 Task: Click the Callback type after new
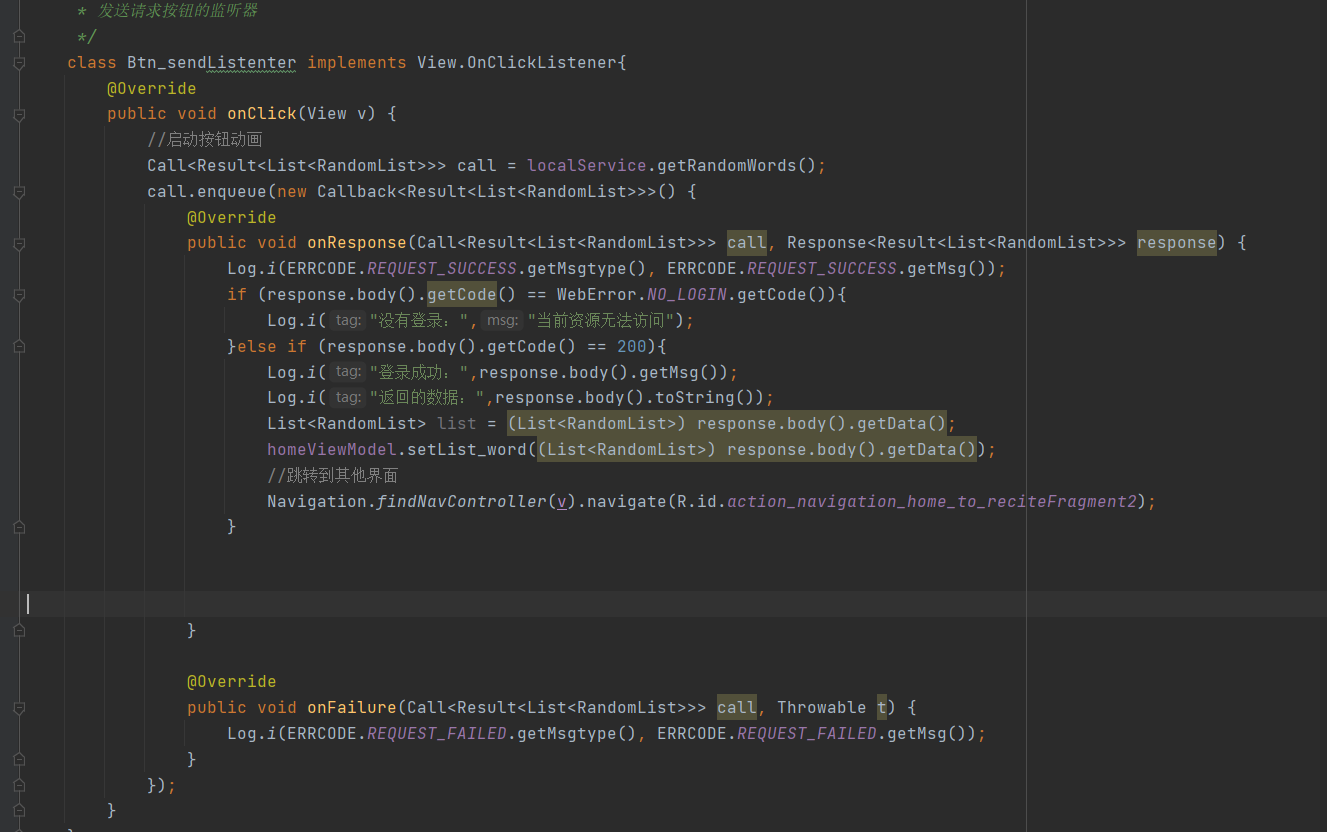[357, 192]
